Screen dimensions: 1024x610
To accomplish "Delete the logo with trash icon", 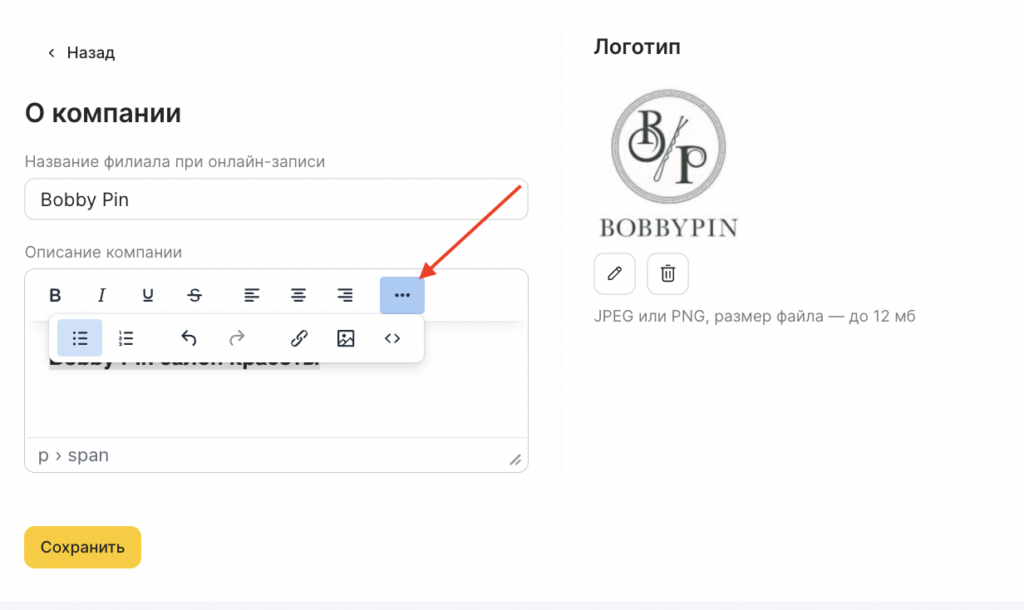I will [x=668, y=273].
